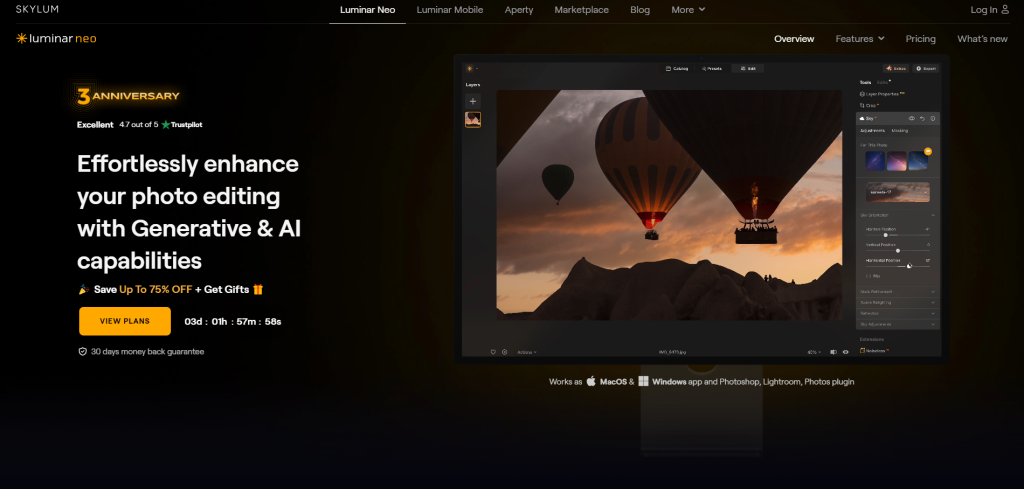Click the Log In link
The height and width of the screenshot is (489, 1024).
coord(984,10)
